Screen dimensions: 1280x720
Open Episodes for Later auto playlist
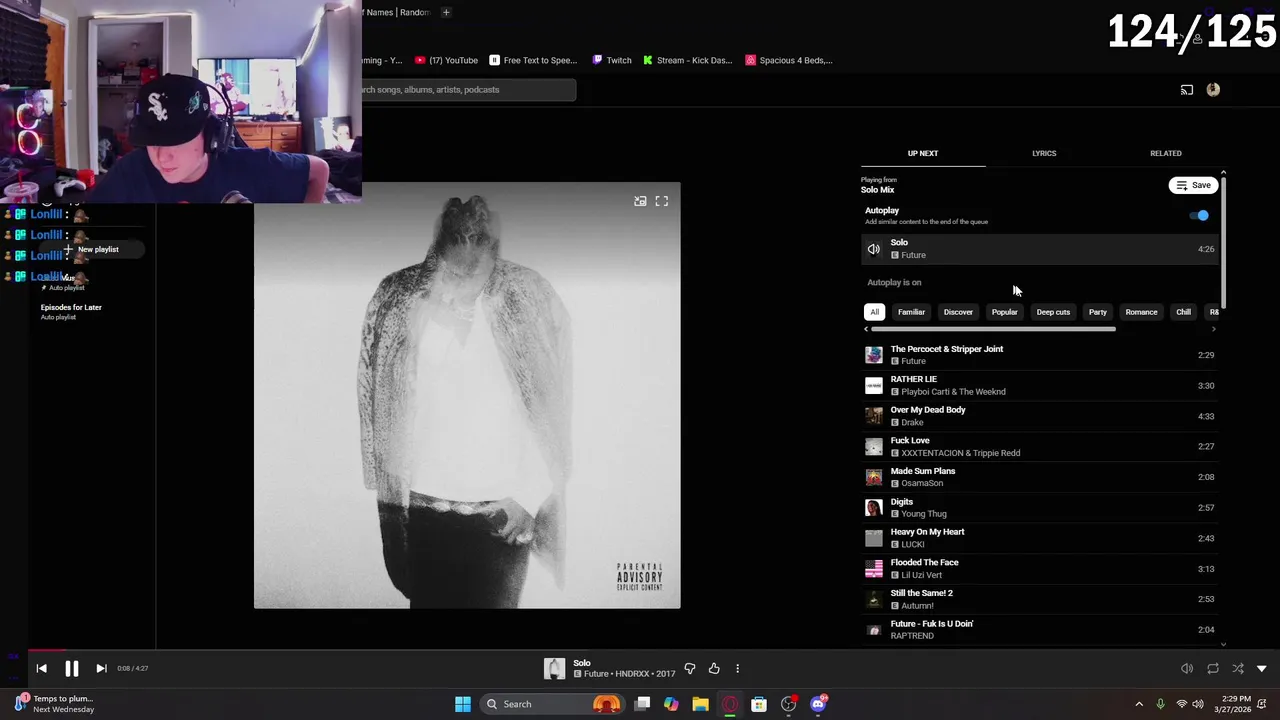coord(71,311)
